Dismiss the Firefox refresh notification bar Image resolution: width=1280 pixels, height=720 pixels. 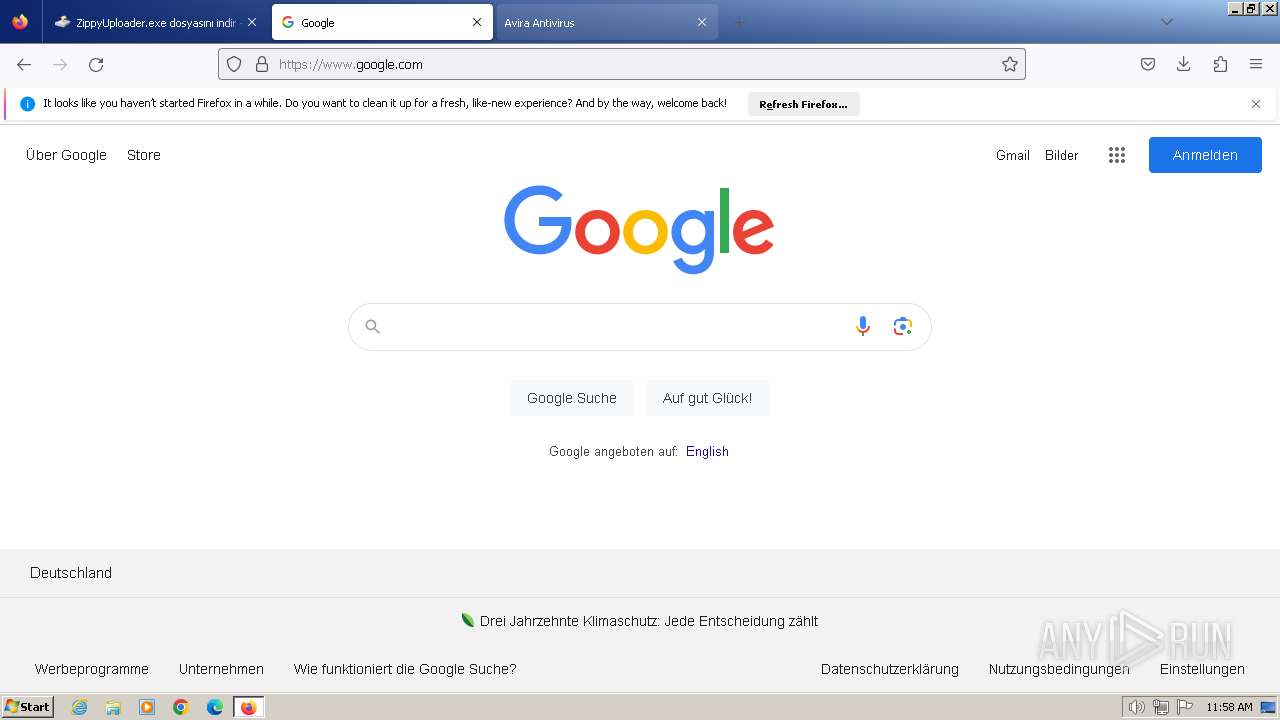click(x=1256, y=104)
